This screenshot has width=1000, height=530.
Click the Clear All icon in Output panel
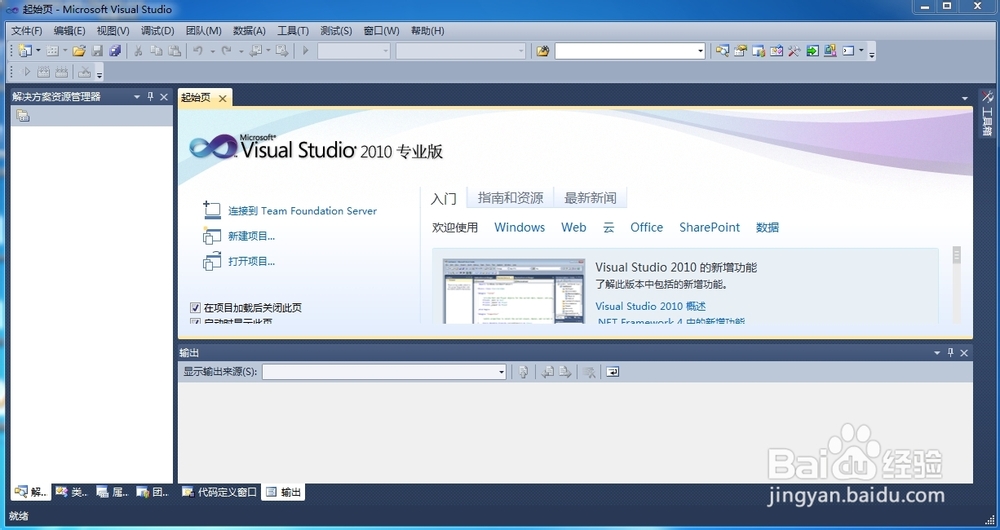tap(590, 372)
